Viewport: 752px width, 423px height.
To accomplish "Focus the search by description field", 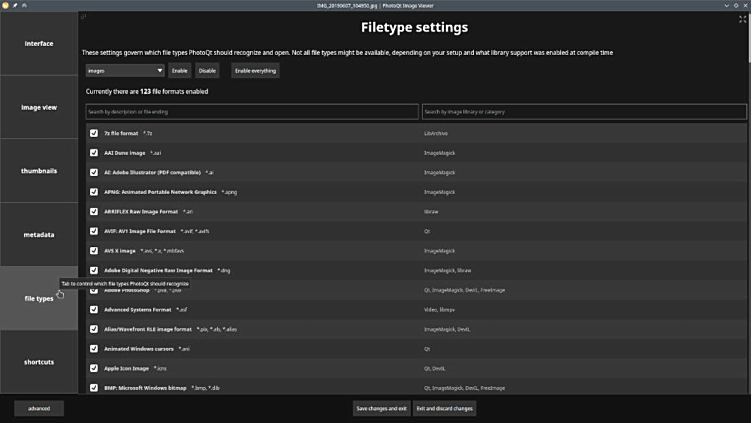I will point(252,112).
